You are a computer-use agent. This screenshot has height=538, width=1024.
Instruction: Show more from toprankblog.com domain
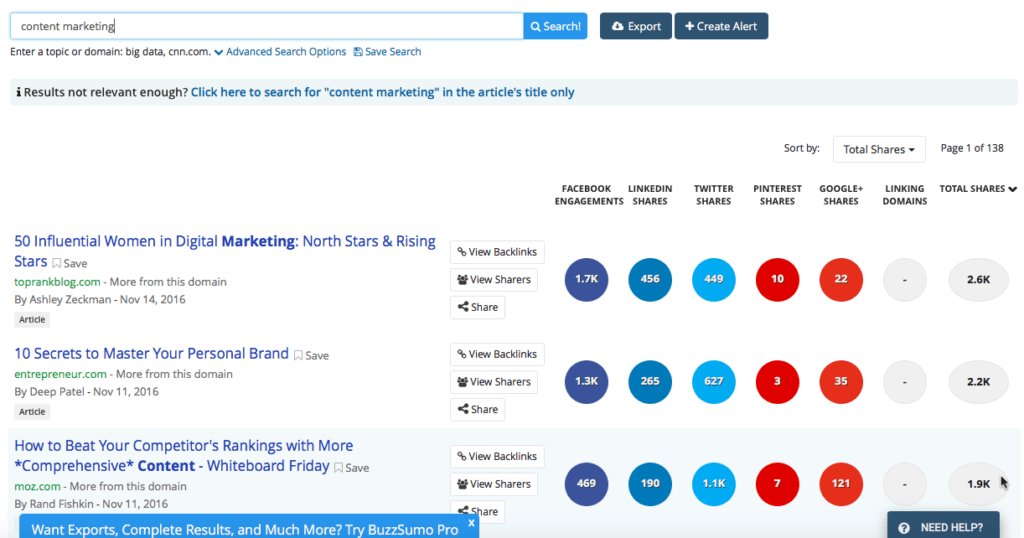tap(168, 282)
